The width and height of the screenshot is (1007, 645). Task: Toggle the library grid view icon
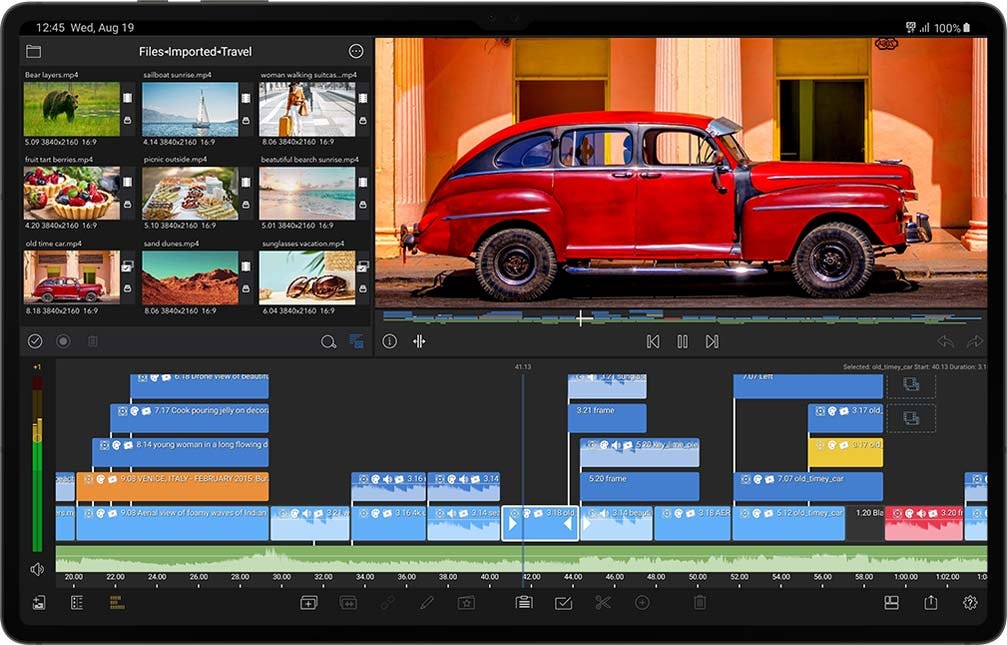click(356, 342)
